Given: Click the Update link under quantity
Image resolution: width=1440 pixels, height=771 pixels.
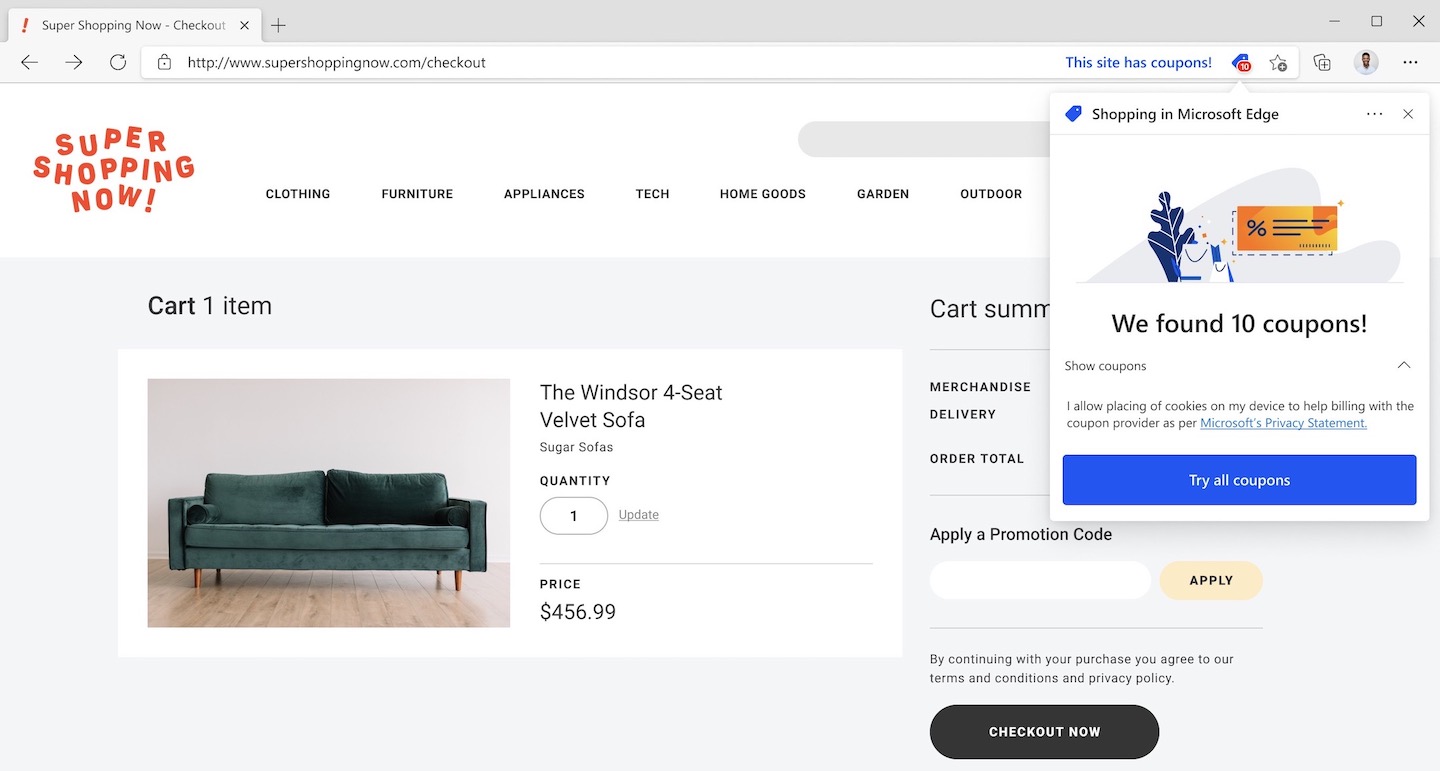Looking at the screenshot, I should [638, 514].
